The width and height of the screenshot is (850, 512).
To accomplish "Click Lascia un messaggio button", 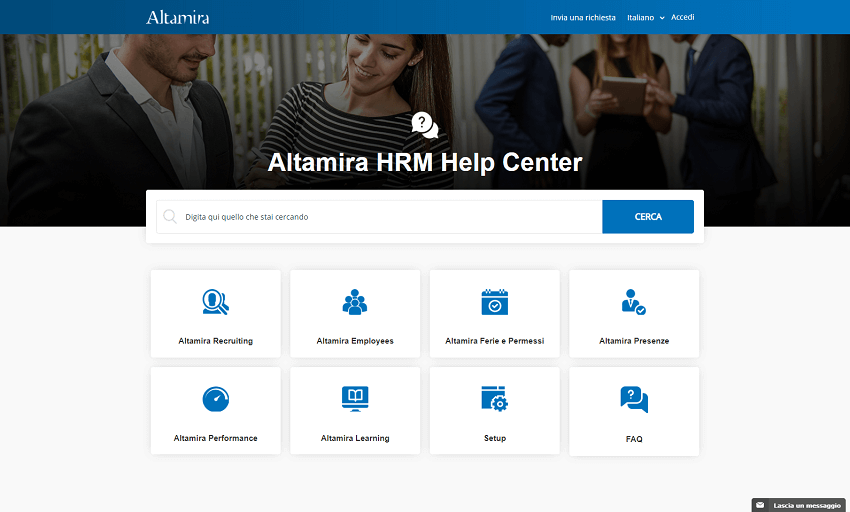I will [x=800, y=505].
